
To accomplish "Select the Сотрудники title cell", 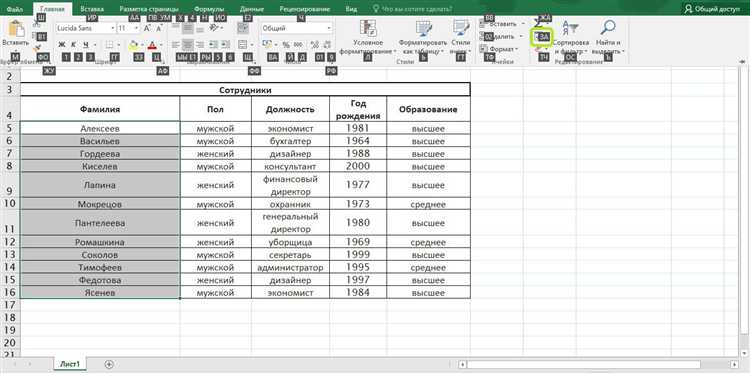I will [x=245, y=89].
